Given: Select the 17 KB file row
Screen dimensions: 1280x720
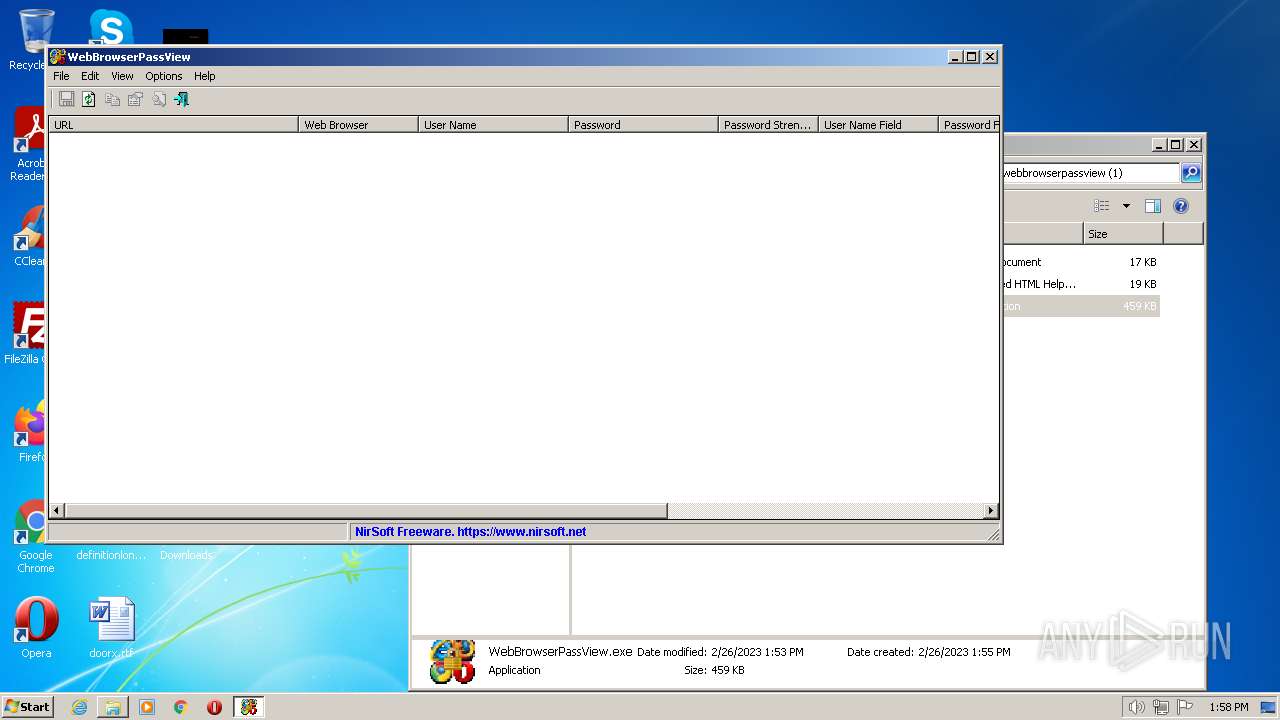Looking at the screenshot, I should tap(1080, 262).
